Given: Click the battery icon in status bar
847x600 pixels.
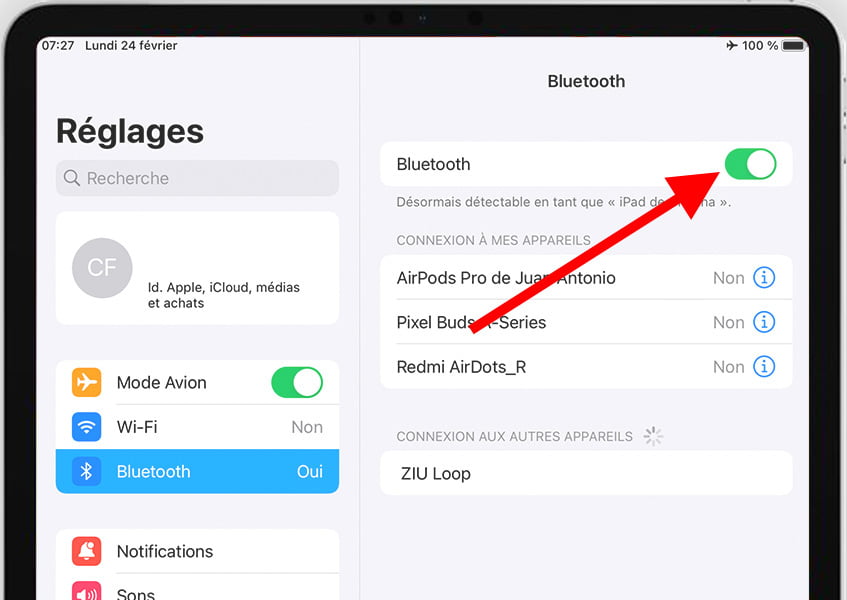Looking at the screenshot, I should point(794,45).
